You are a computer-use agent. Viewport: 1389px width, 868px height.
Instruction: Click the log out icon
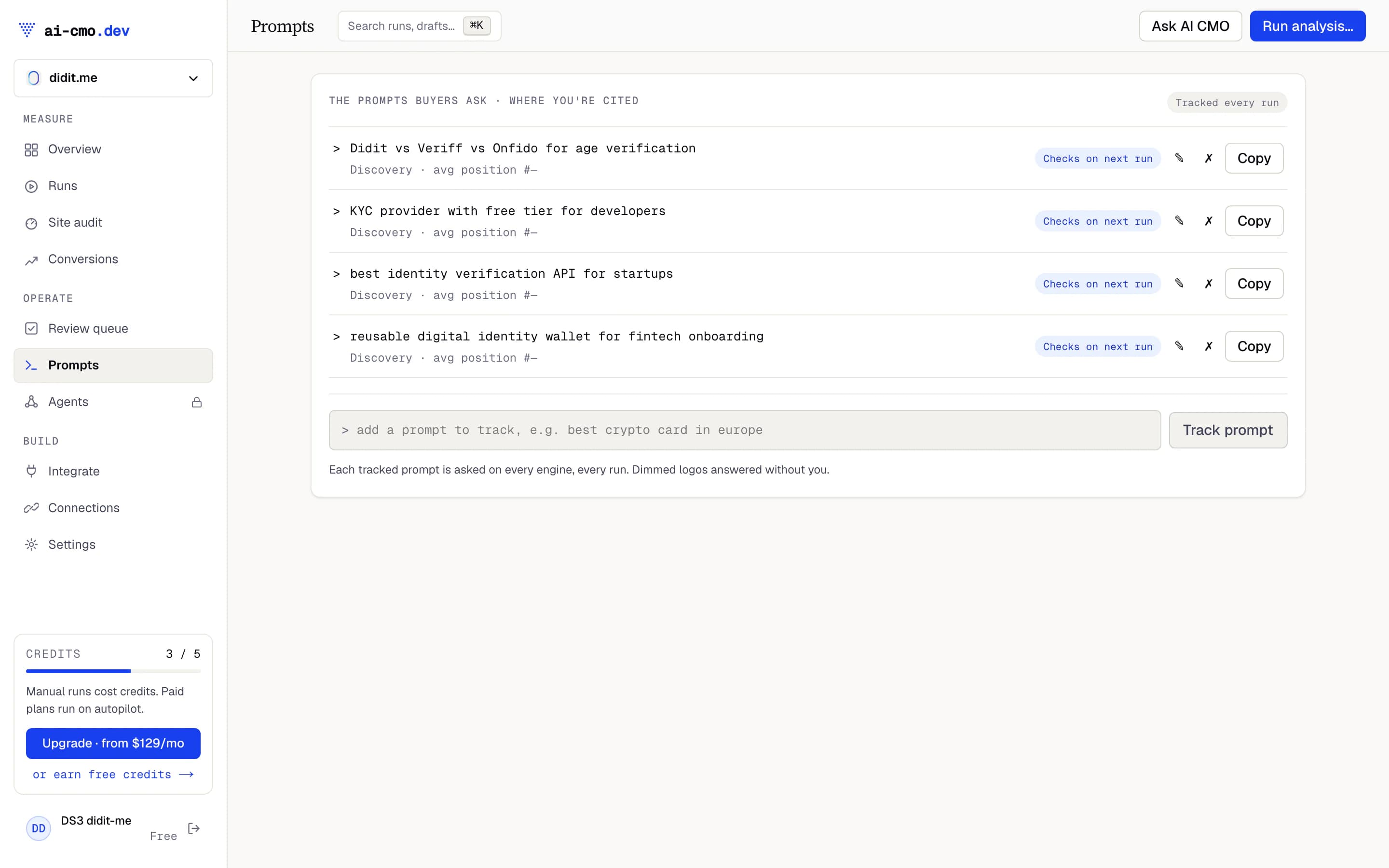pyautogui.click(x=193, y=828)
